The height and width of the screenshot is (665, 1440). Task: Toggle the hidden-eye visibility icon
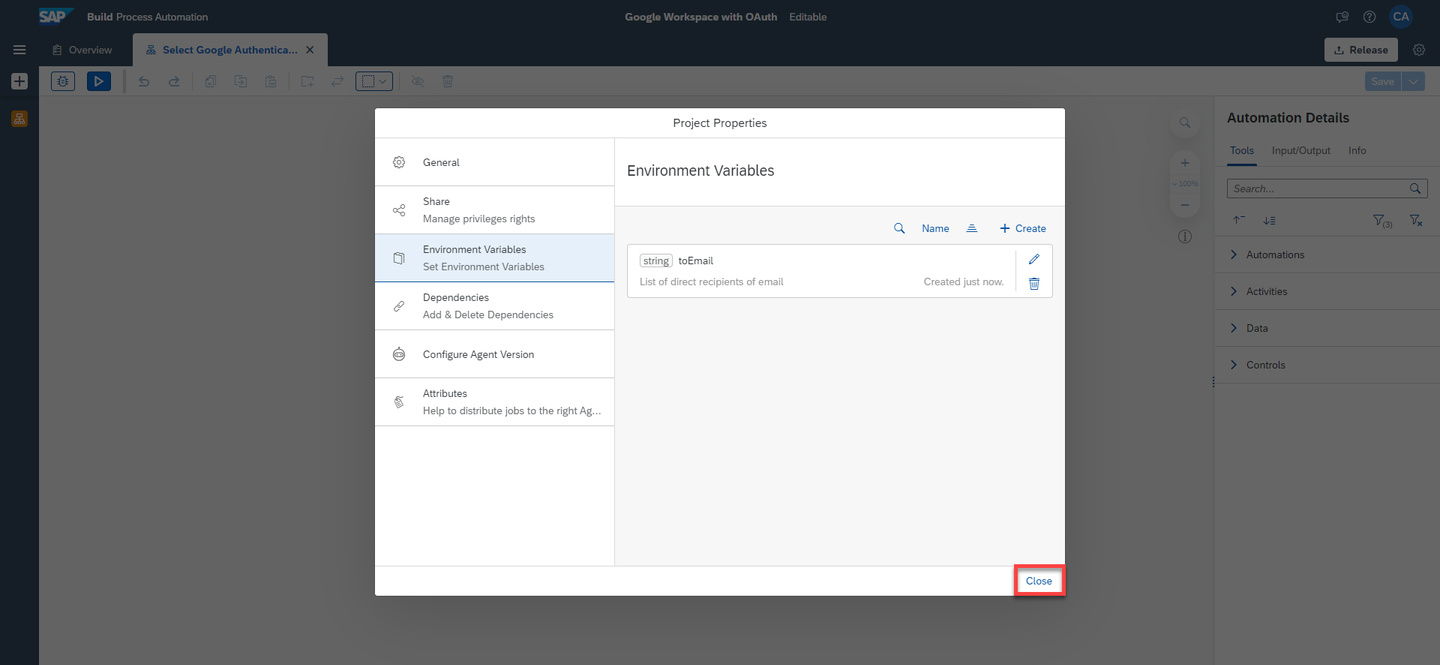[x=417, y=81]
